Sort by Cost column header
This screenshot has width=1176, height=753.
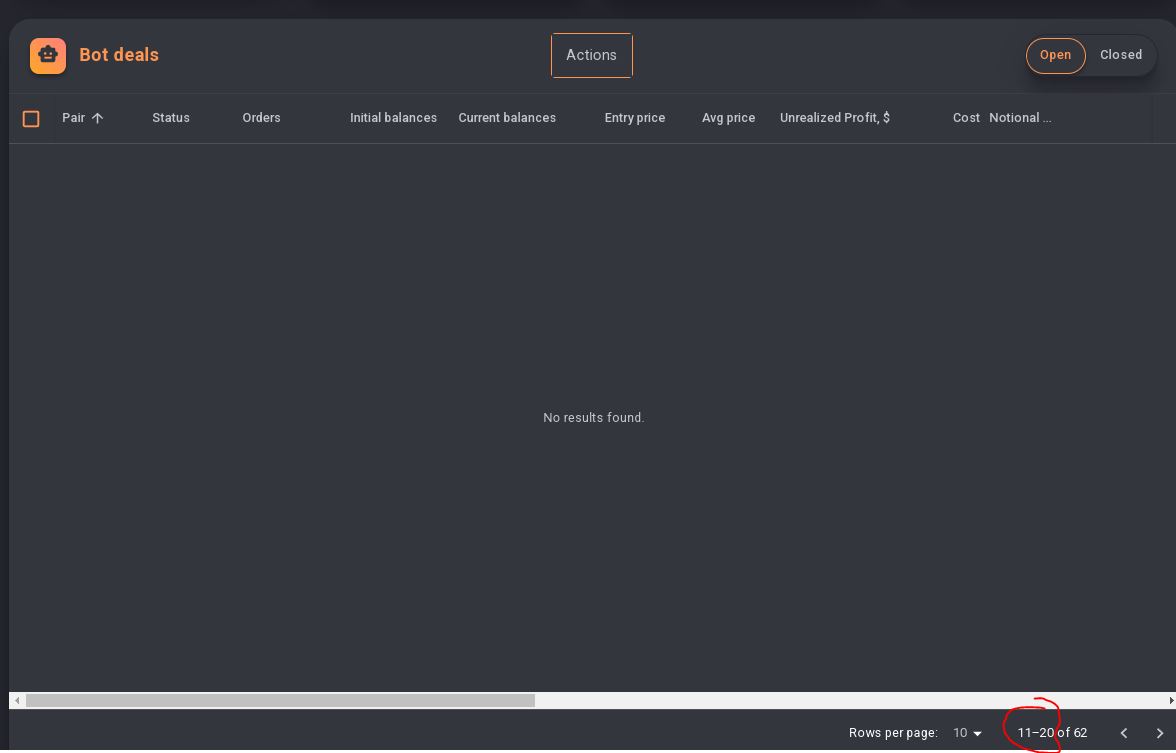click(x=966, y=118)
